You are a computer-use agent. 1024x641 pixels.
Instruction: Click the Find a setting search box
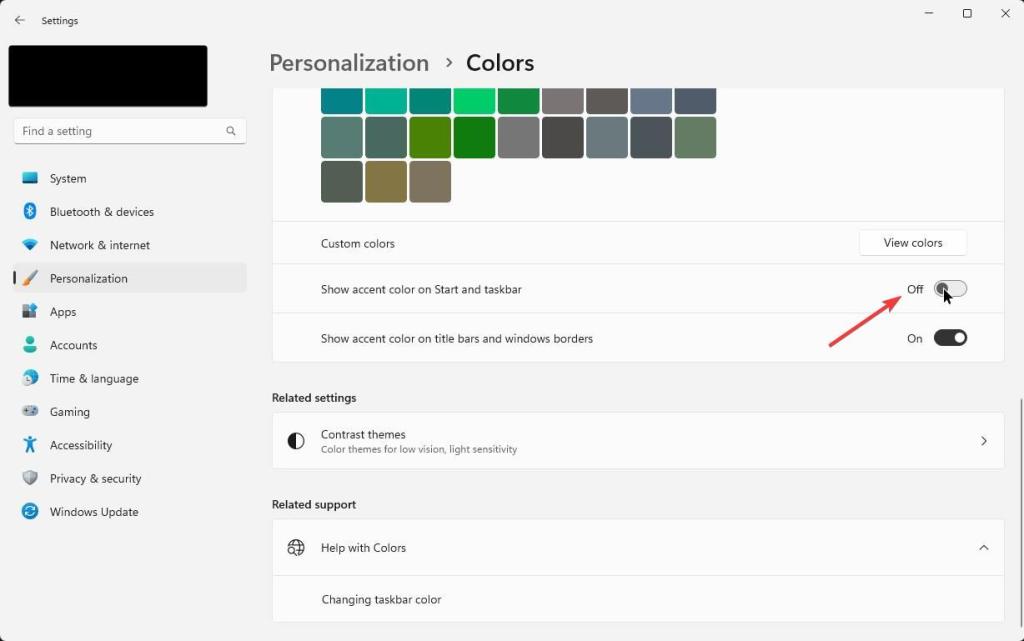[120, 131]
